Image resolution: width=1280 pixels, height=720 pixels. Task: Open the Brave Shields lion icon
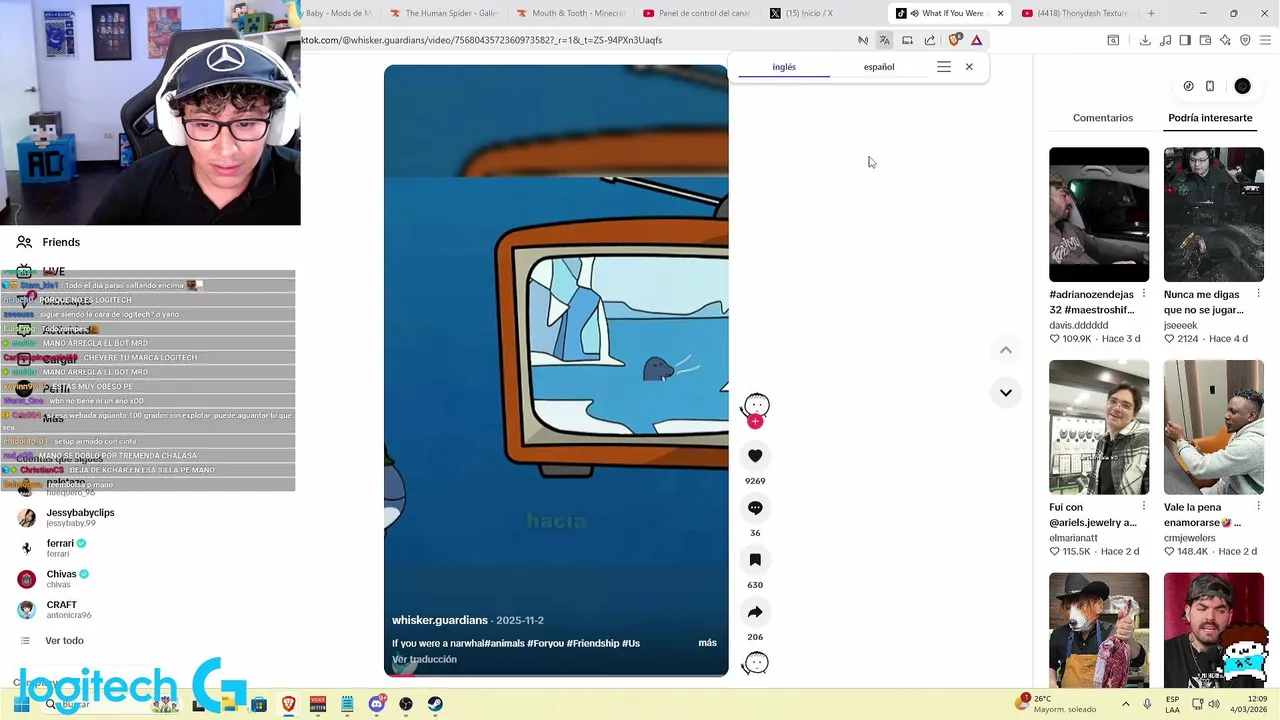pyautogui.click(x=954, y=40)
